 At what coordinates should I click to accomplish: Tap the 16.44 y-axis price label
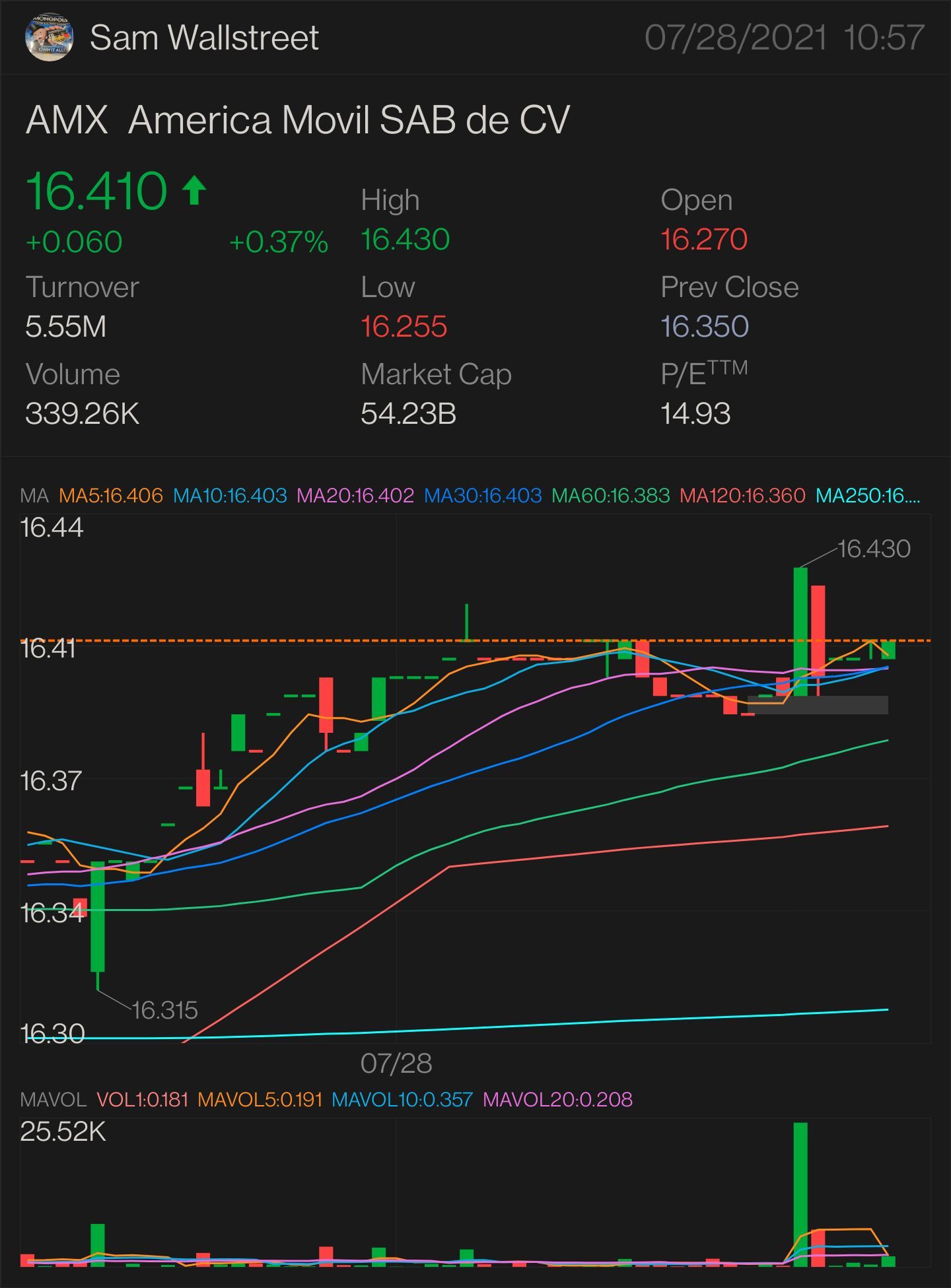[52, 527]
